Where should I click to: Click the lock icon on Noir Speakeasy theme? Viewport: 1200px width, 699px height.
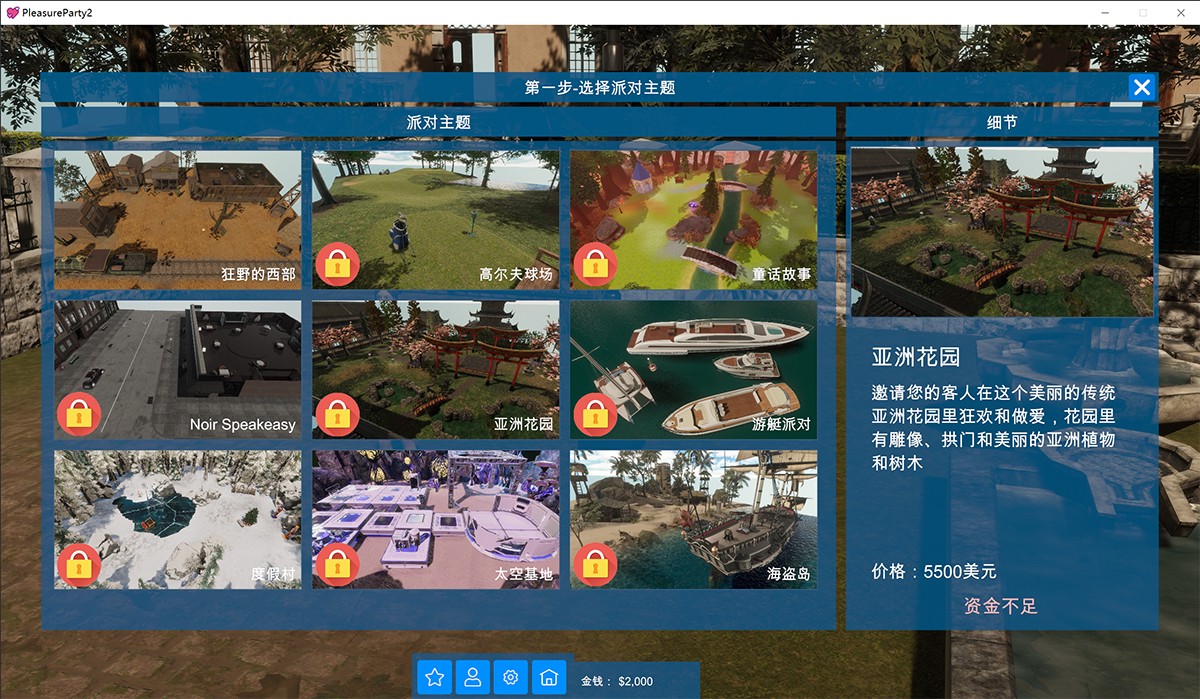pos(79,414)
